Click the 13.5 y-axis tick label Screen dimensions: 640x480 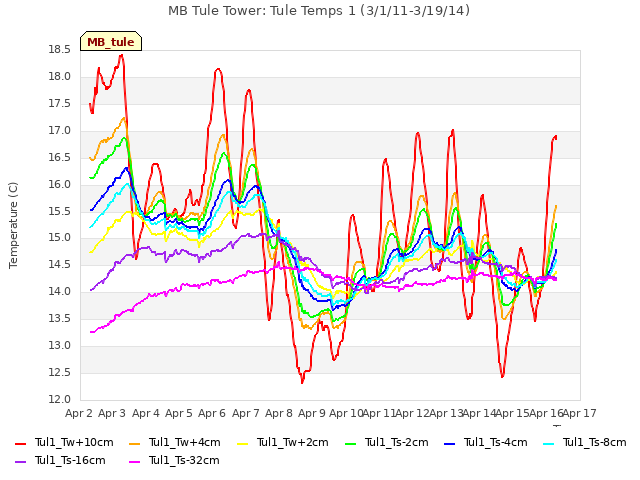(x=59, y=319)
